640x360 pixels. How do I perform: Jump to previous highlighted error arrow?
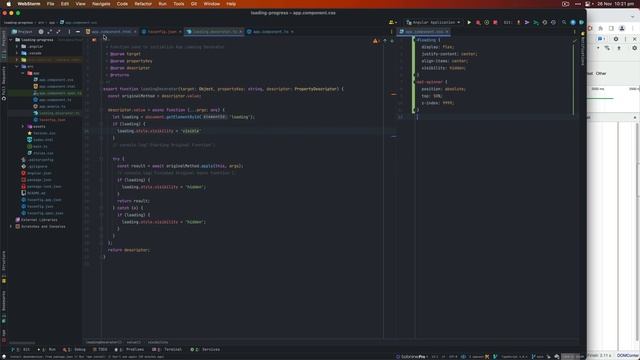(384, 41)
